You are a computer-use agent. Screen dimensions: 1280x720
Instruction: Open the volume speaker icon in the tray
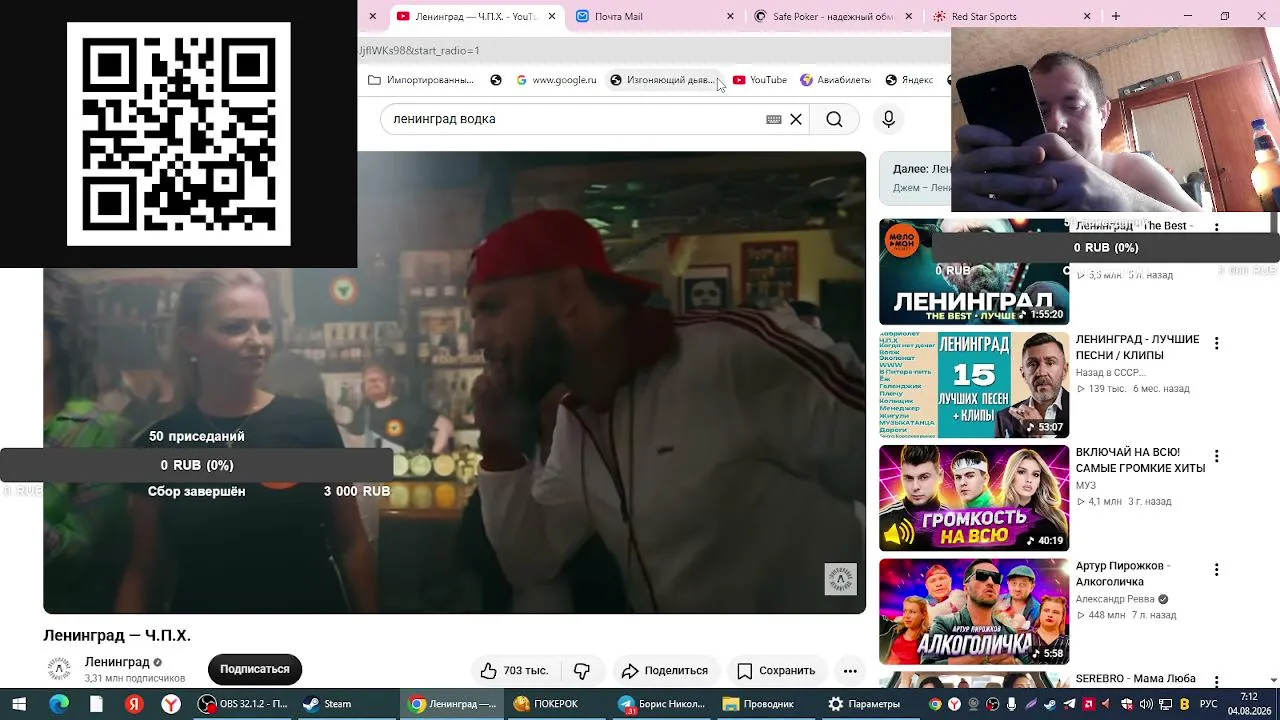coord(1146,704)
